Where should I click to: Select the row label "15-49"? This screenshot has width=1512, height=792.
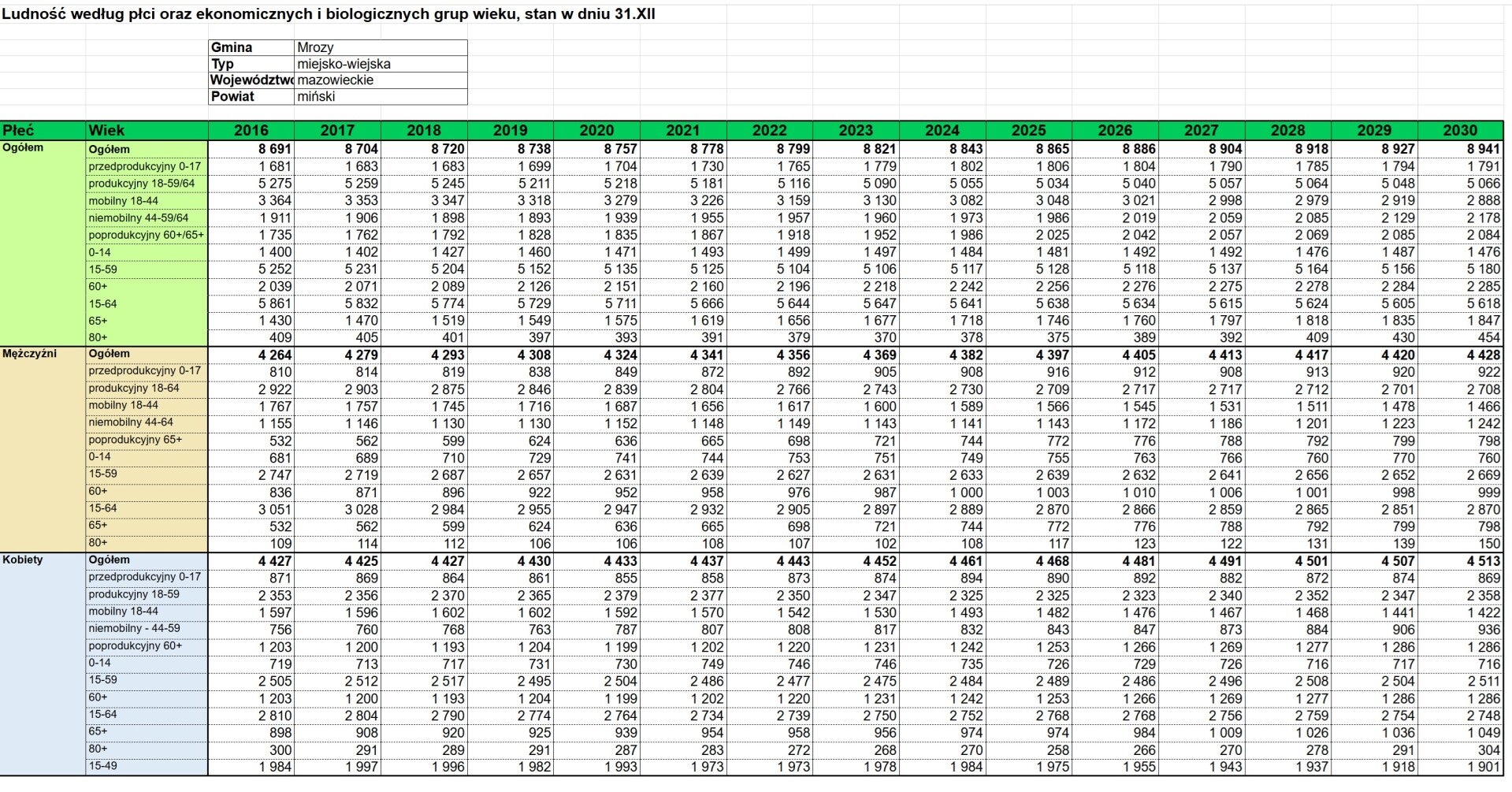(x=147, y=766)
